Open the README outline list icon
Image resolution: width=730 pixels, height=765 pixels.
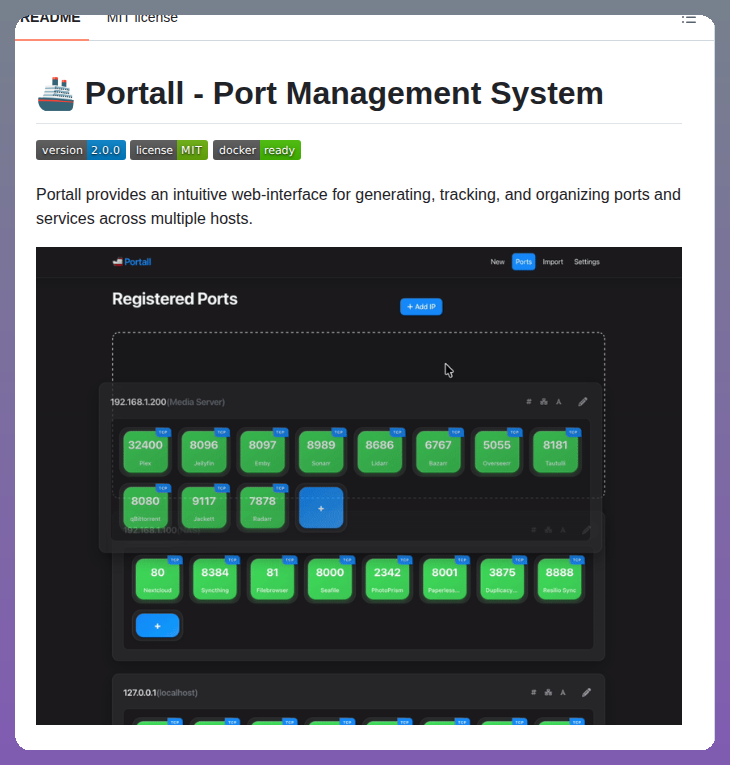point(689,20)
